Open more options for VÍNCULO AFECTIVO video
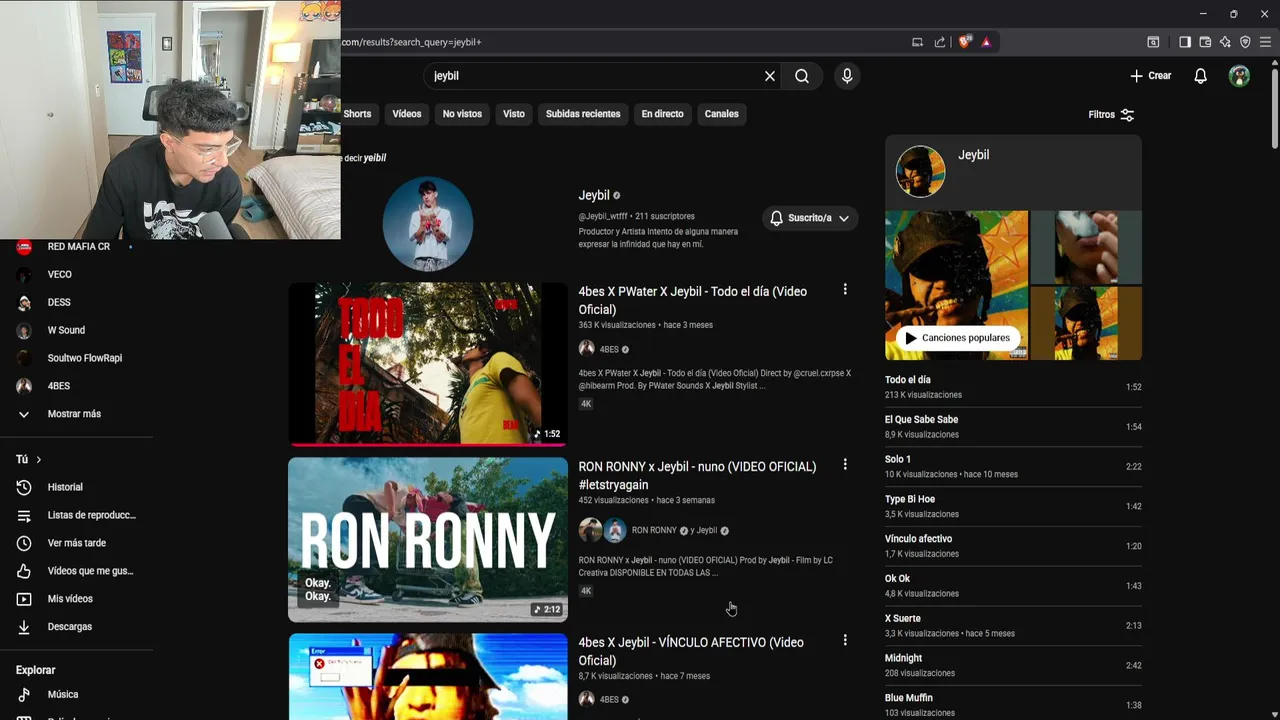The image size is (1280, 720). point(845,640)
